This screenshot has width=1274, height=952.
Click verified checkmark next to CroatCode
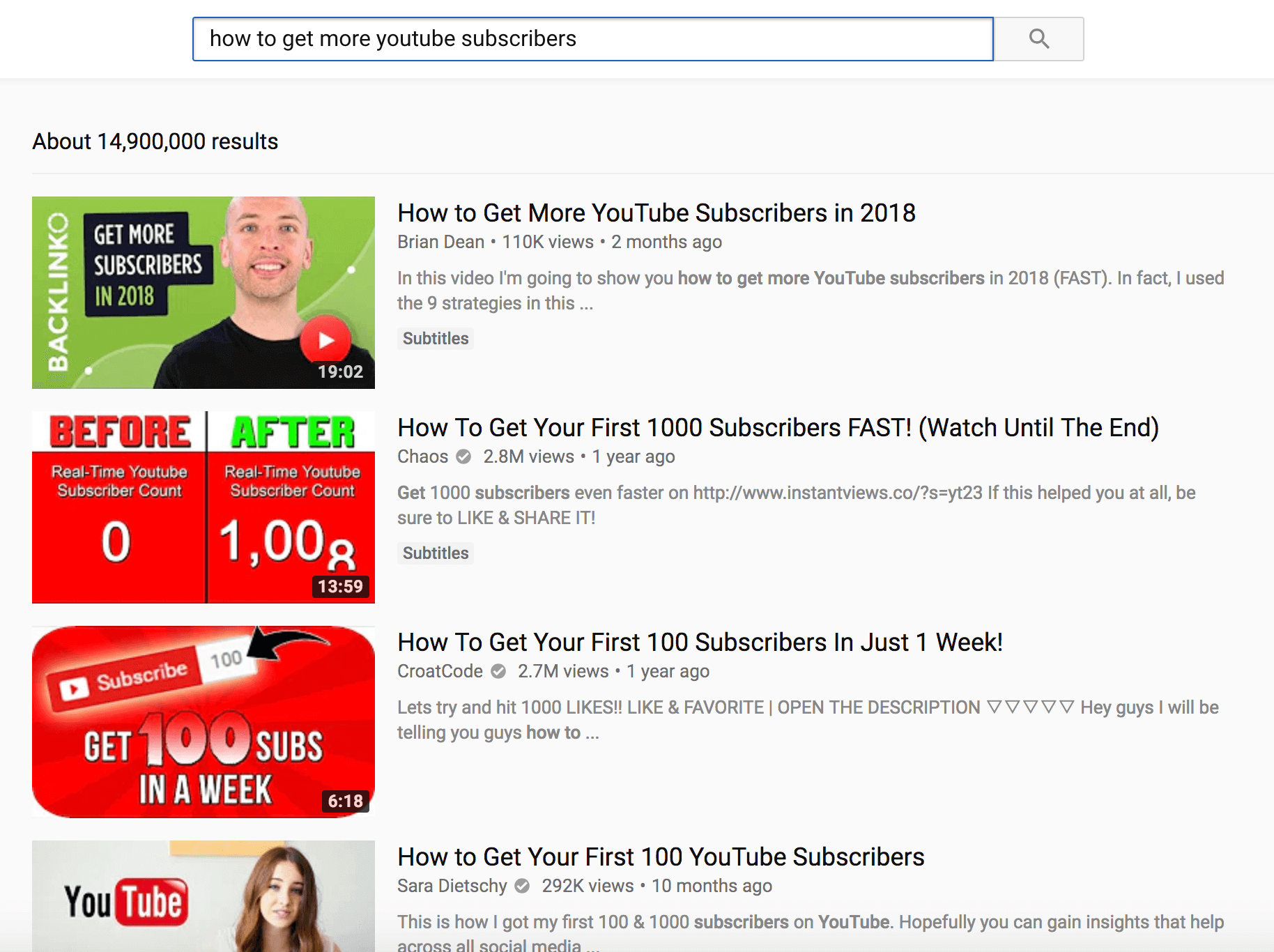click(498, 671)
